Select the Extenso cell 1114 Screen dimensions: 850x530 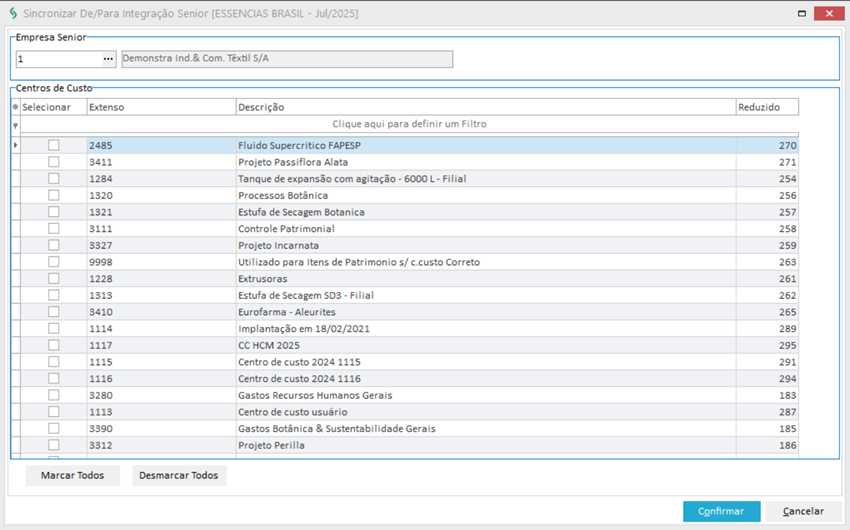[x=162, y=328]
